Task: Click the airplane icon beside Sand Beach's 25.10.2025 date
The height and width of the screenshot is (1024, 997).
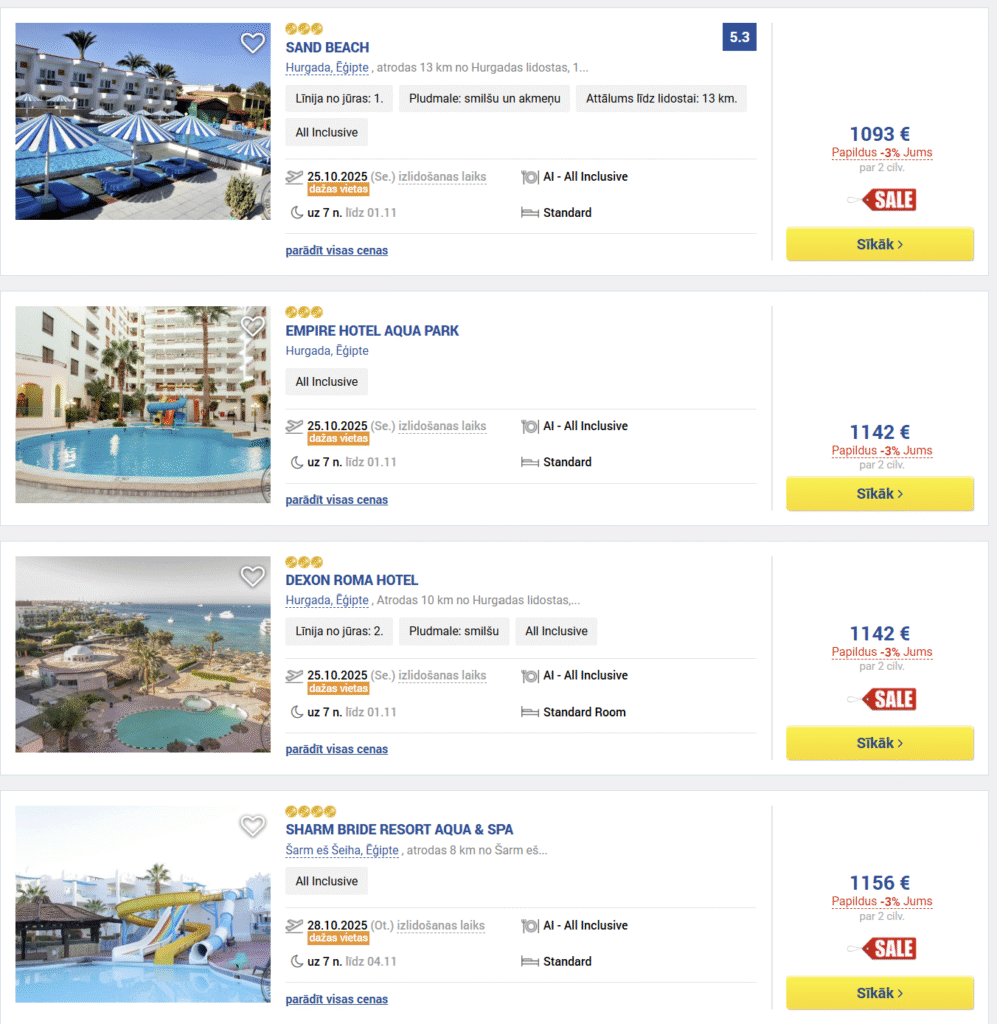Action: [294, 177]
